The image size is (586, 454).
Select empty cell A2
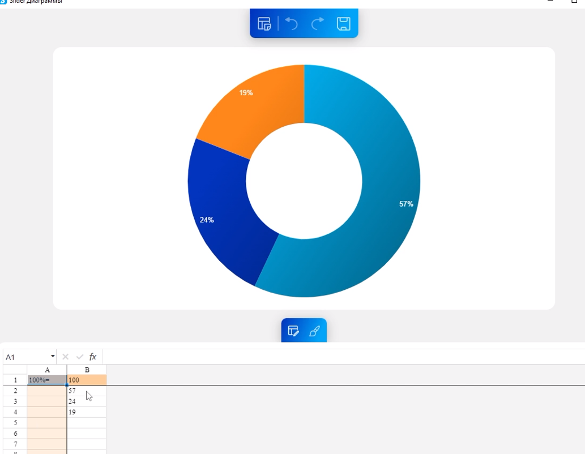pyautogui.click(x=47, y=390)
